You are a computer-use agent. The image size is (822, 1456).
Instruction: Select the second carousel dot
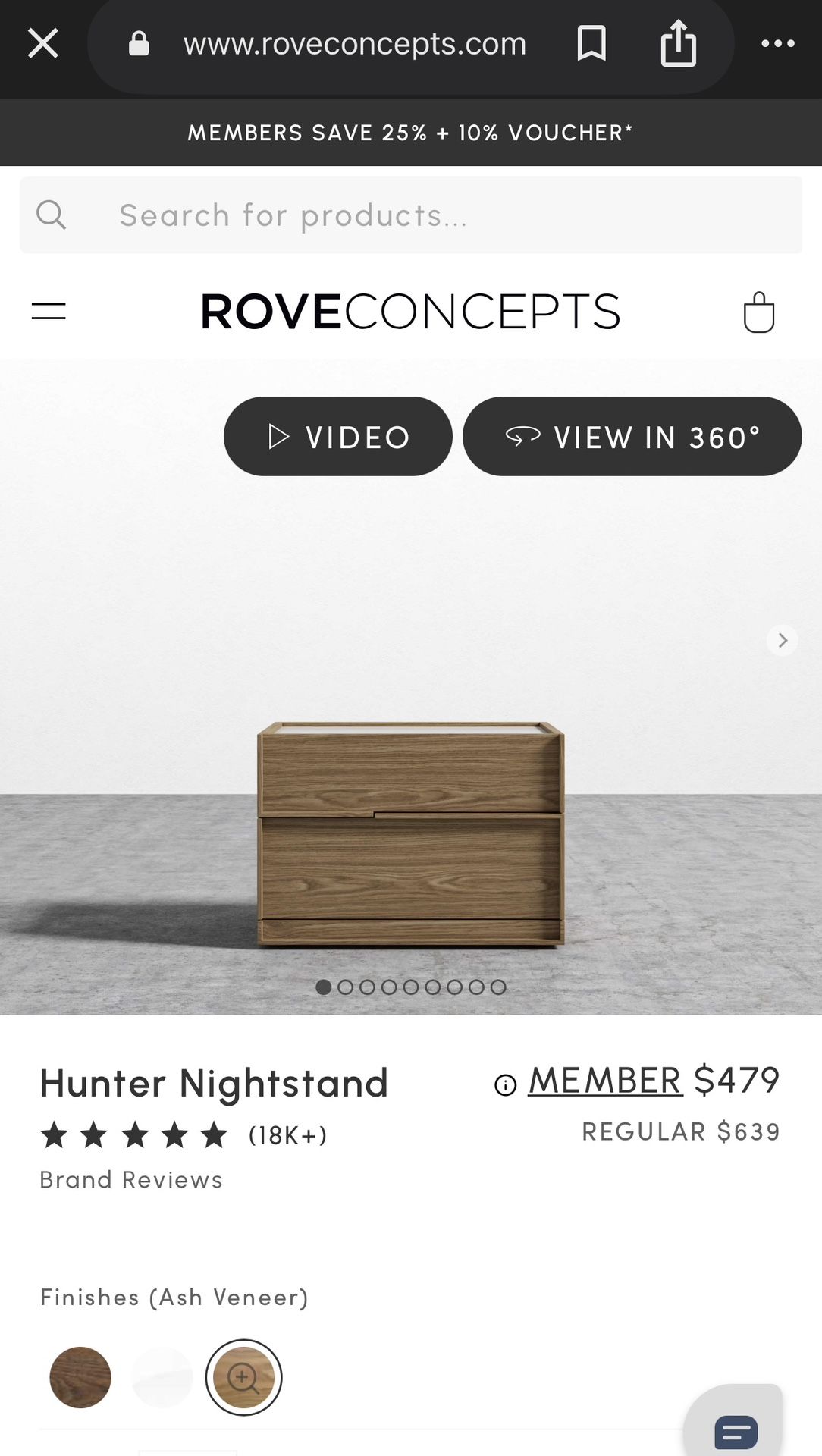coord(346,987)
